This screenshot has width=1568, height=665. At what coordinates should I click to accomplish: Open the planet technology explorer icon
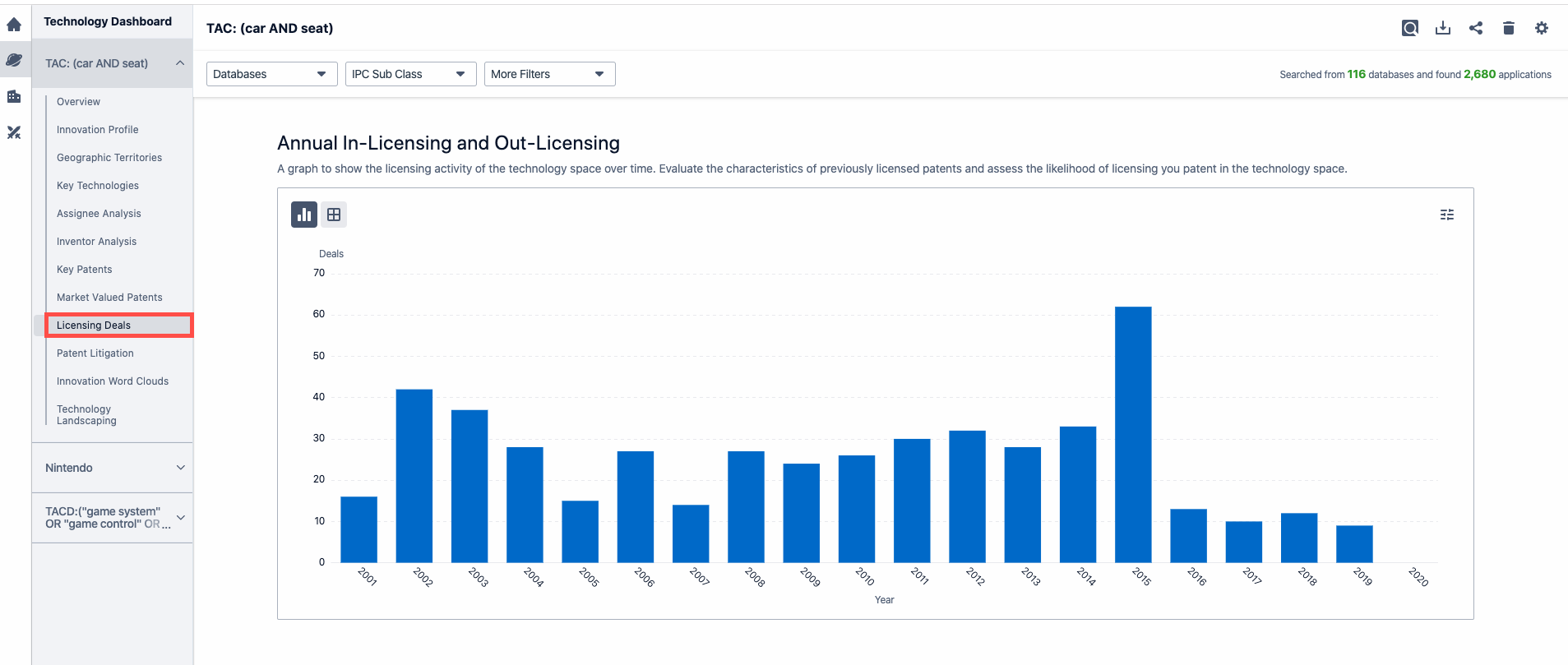(14, 60)
